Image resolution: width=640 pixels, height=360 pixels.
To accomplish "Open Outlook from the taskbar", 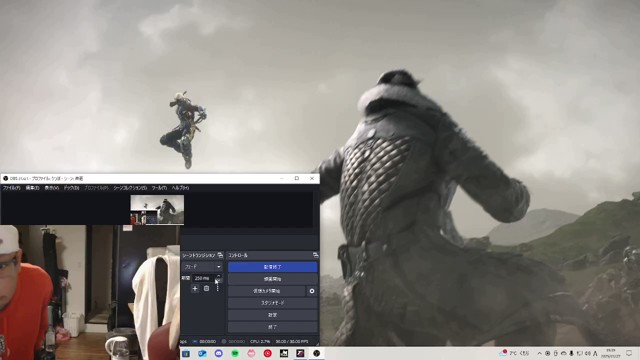I will tap(202, 353).
